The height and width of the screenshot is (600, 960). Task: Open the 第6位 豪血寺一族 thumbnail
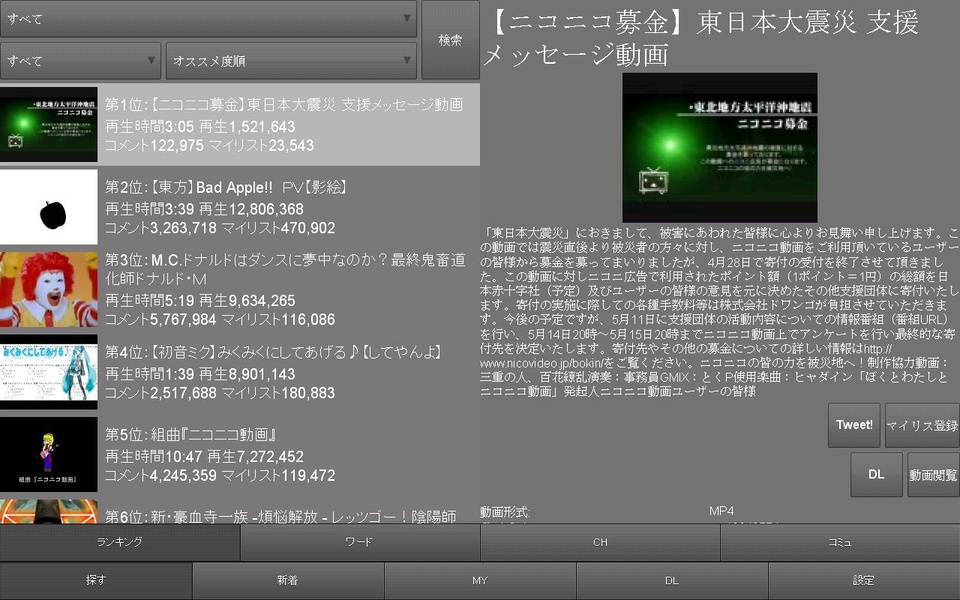tap(48, 511)
